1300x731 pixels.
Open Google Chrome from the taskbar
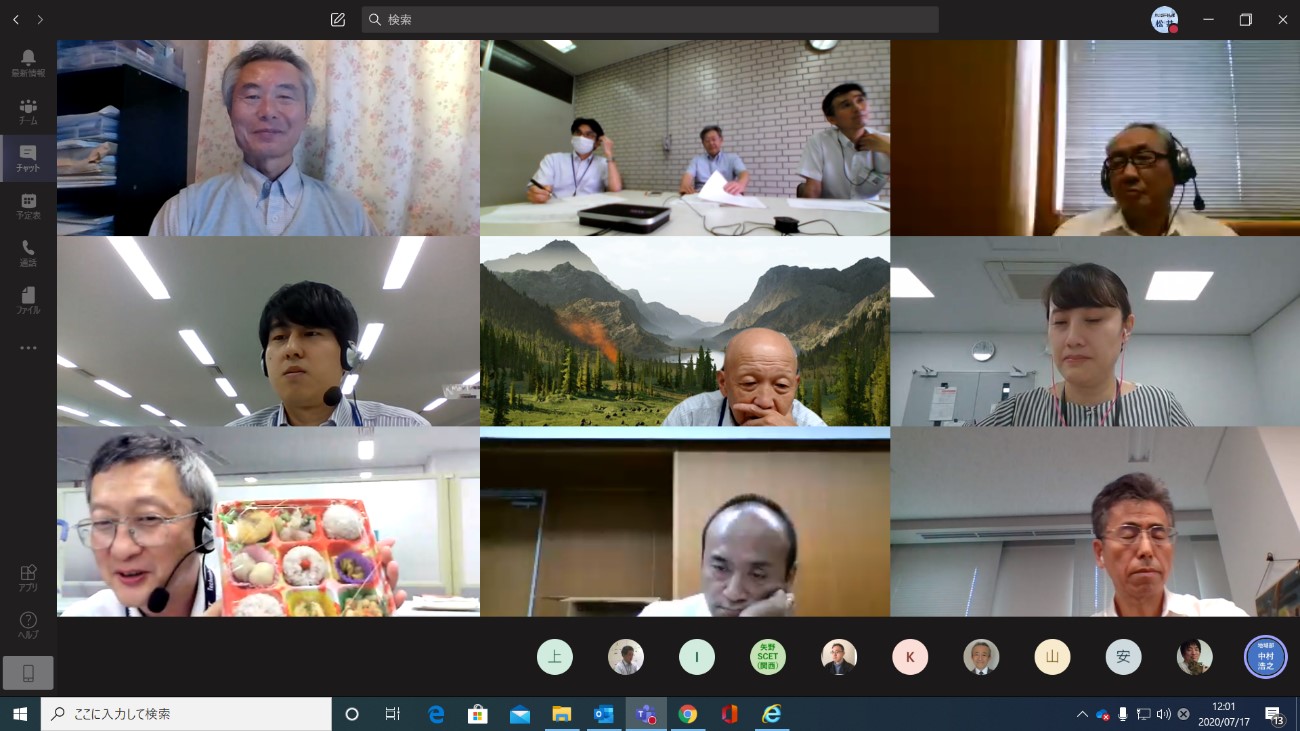point(687,714)
